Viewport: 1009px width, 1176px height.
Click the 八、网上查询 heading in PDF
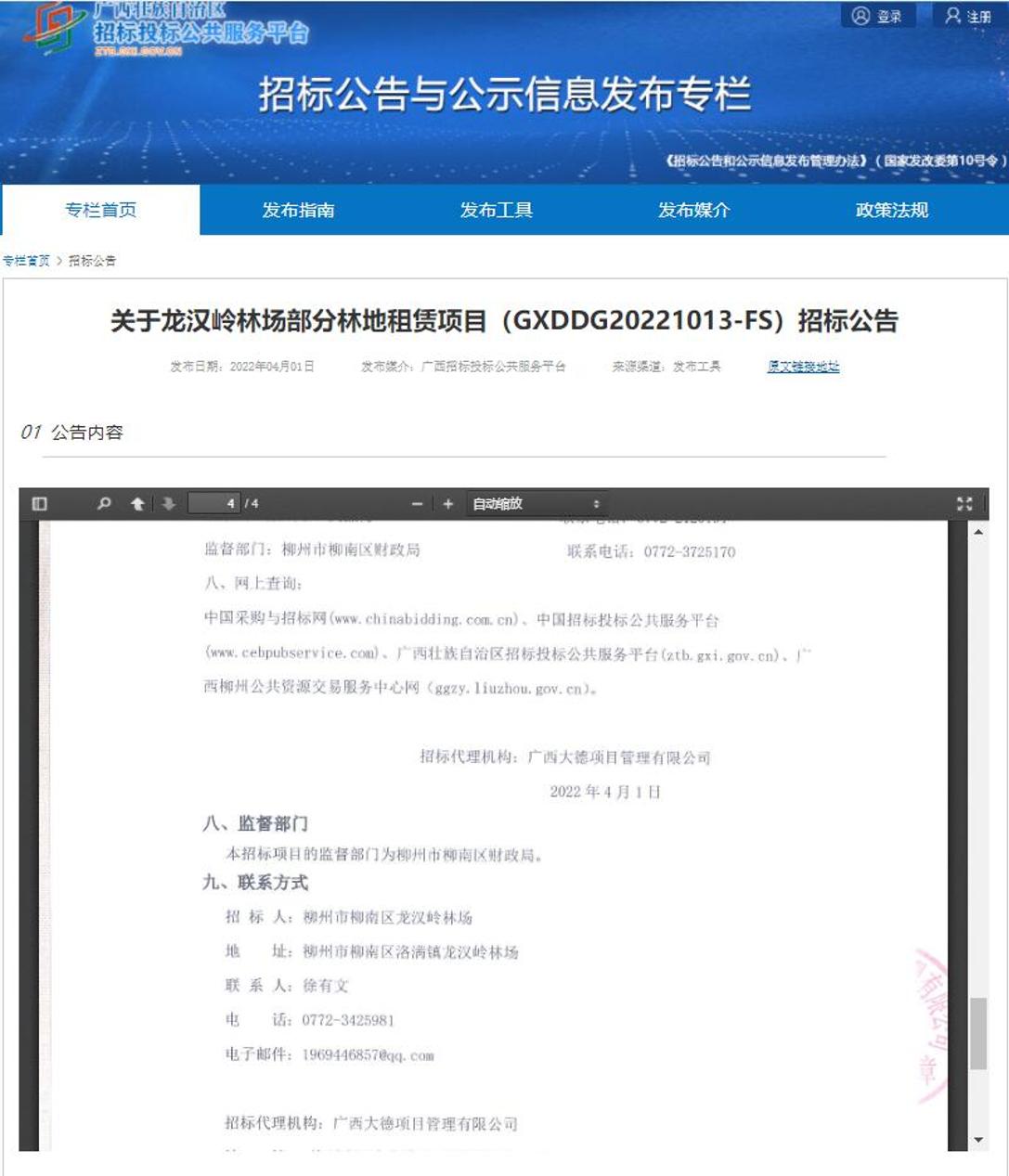click(x=253, y=584)
